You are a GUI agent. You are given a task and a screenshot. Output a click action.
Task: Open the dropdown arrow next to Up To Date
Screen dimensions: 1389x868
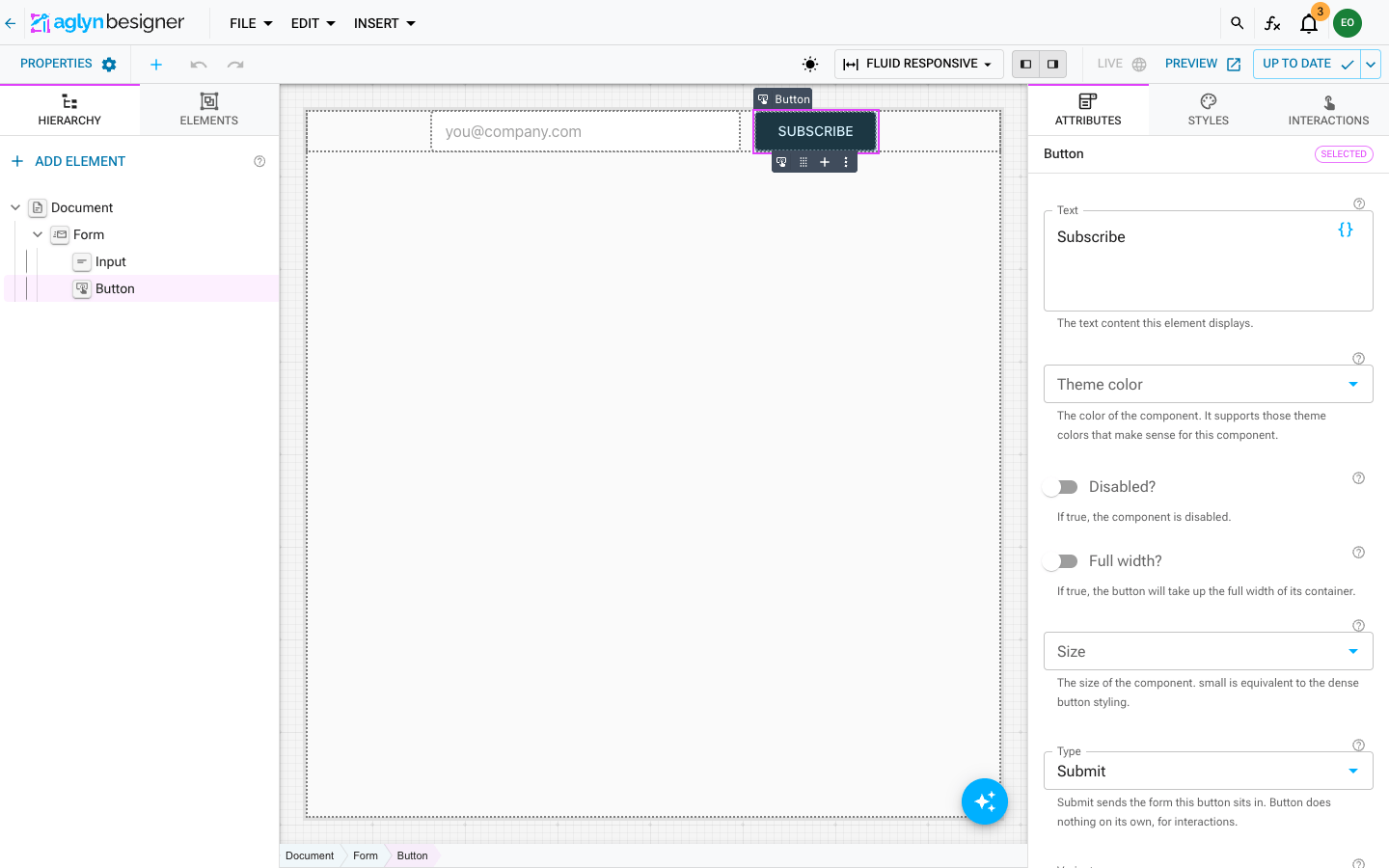[1371, 65]
